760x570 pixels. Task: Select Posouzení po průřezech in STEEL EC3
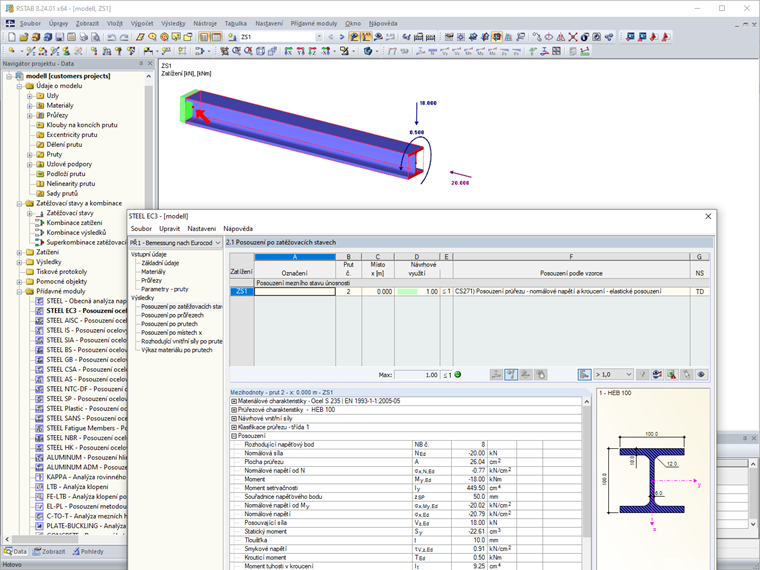coord(172,316)
